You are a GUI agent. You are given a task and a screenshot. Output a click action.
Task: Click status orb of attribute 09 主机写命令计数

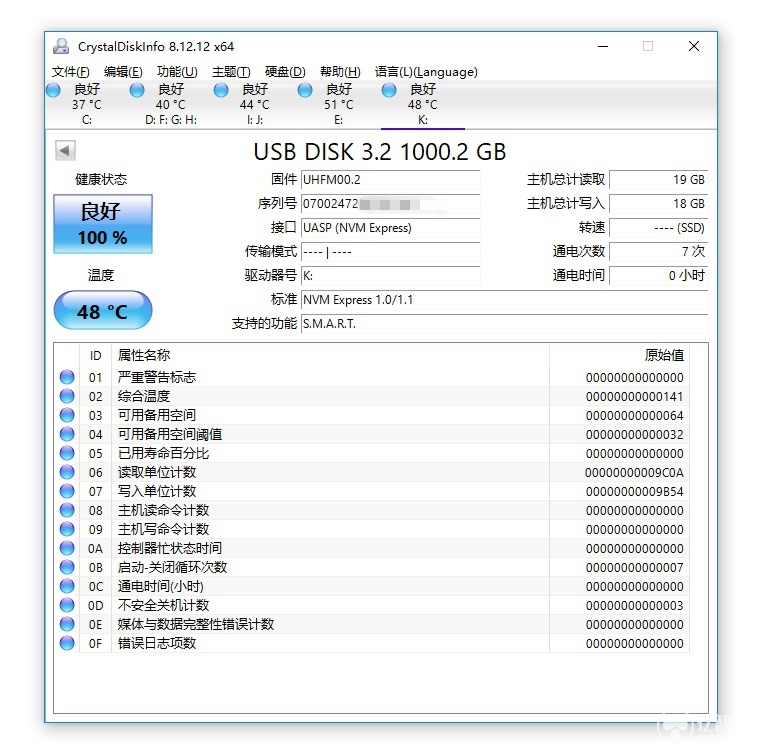[x=67, y=529]
